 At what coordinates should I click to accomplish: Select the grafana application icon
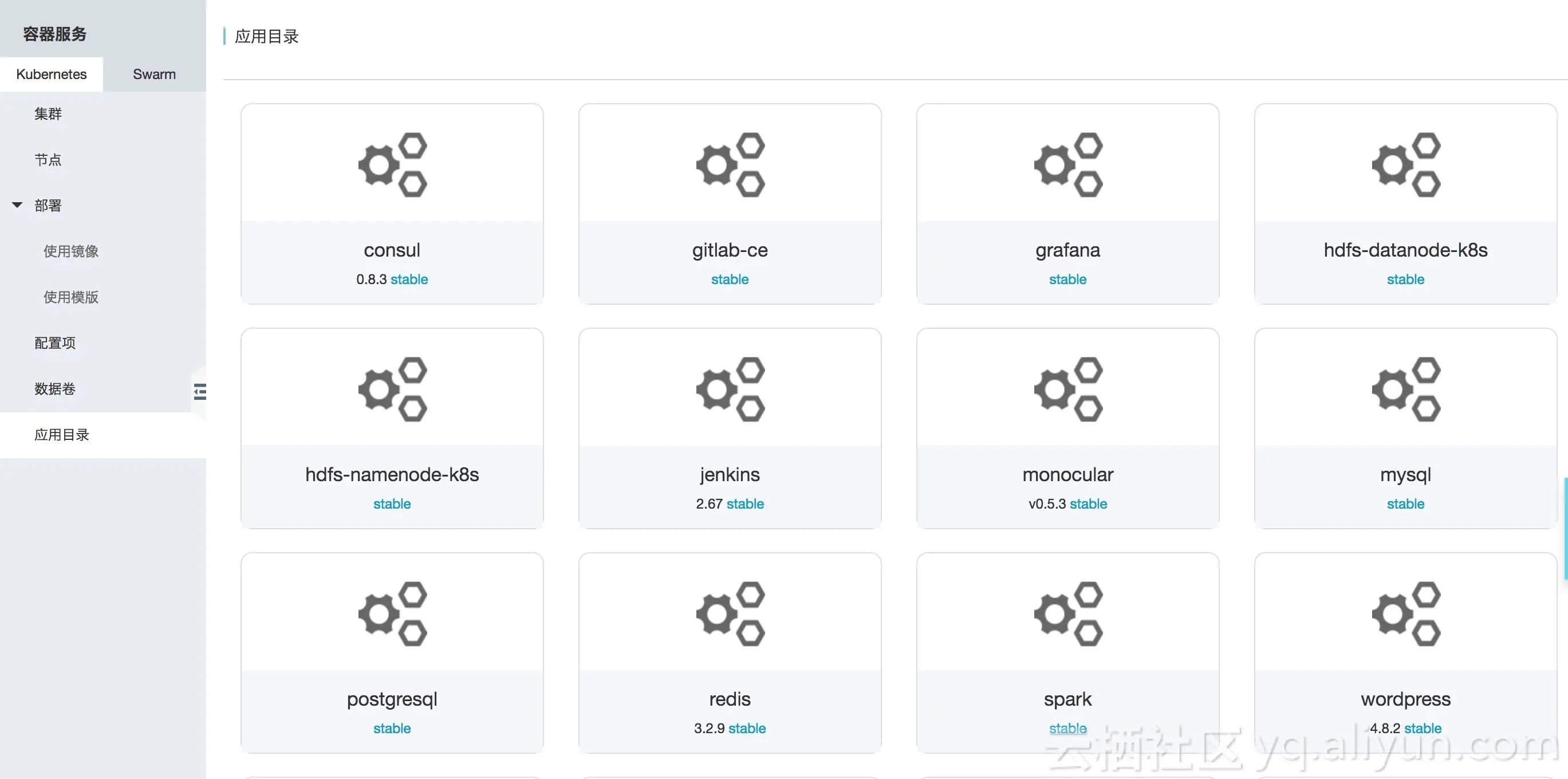coord(1067,164)
